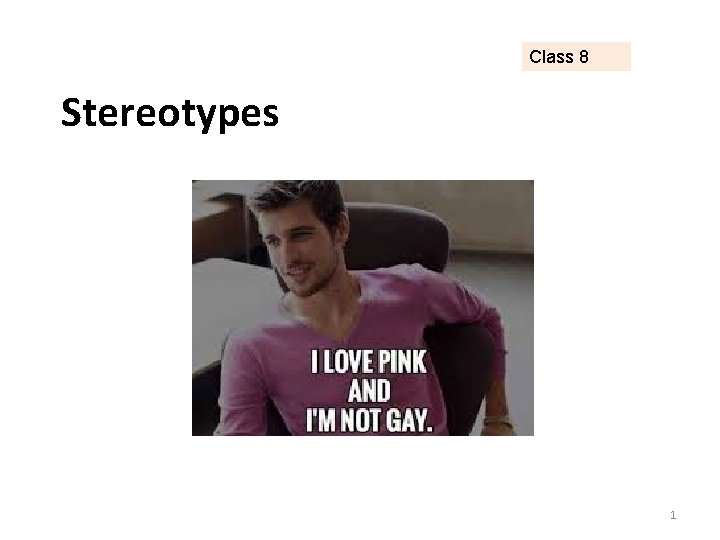Select the "I LOVE PINK" caption line
The height and width of the screenshot is (540, 720).
[369, 361]
